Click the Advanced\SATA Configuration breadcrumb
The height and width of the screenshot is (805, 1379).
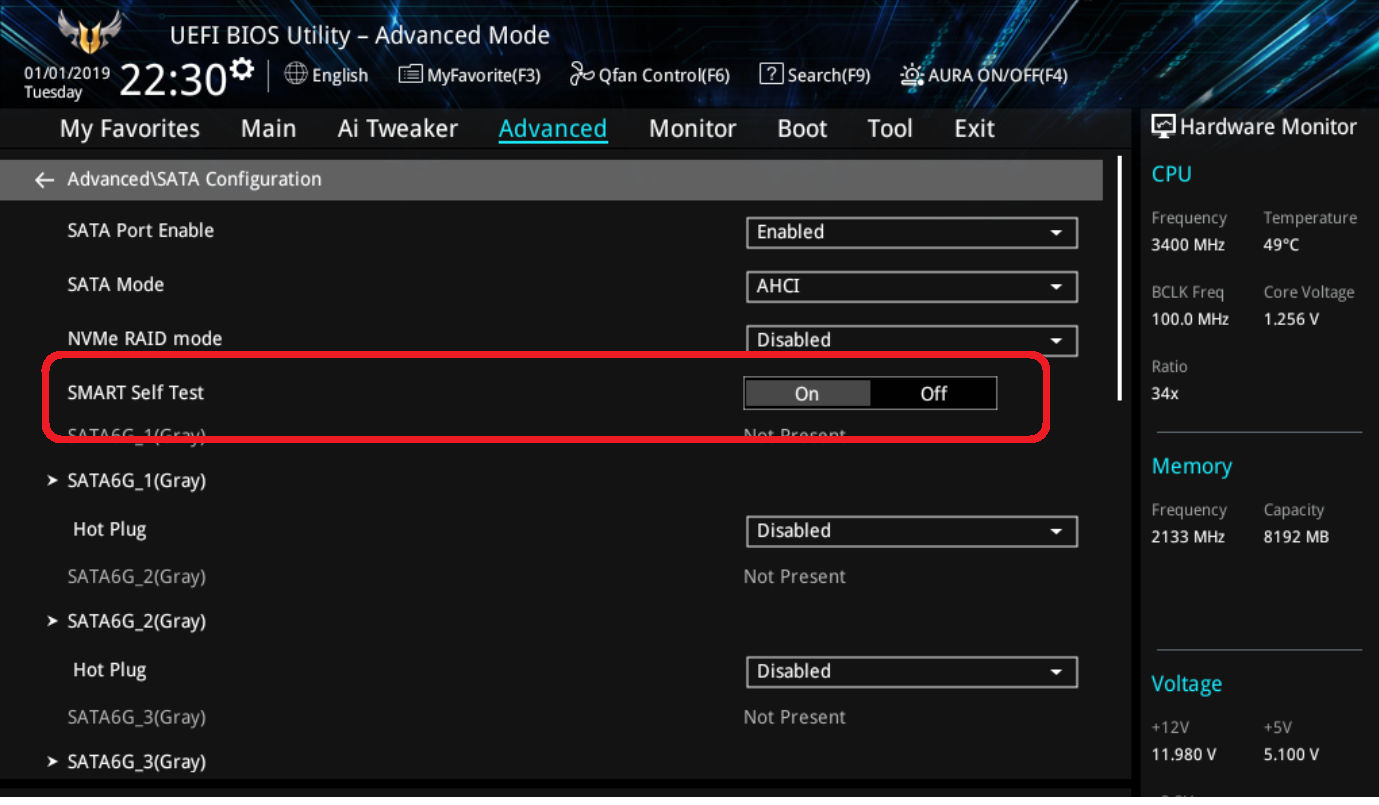194,180
